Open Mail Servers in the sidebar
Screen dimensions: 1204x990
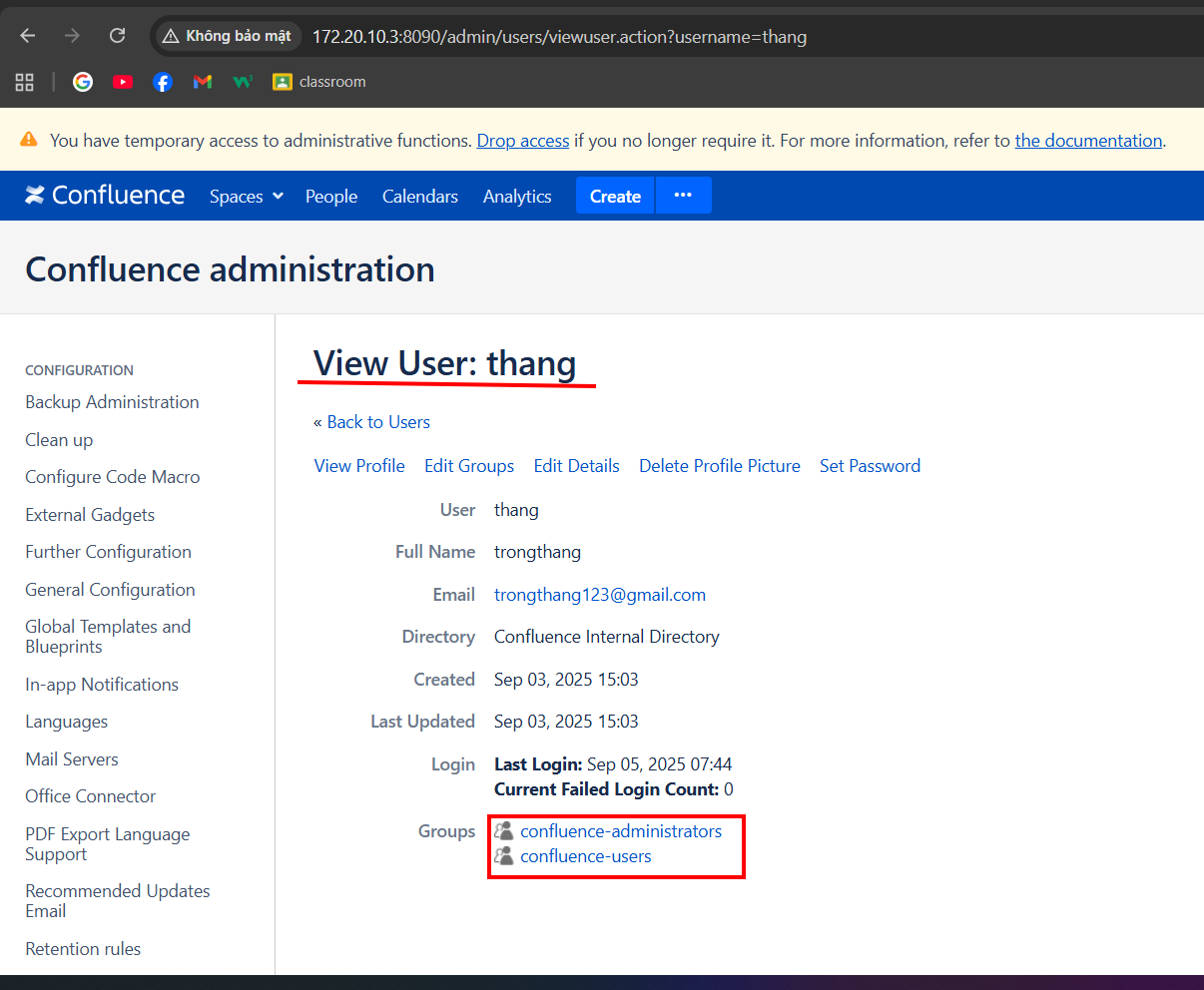coord(72,759)
